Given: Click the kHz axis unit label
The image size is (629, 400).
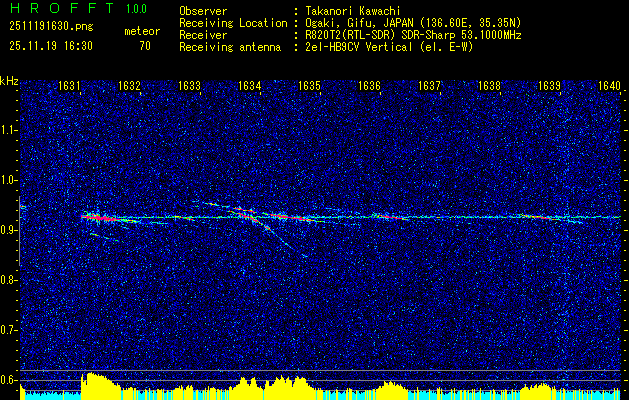Looking at the screenshot, I should [x=9, y=81].
